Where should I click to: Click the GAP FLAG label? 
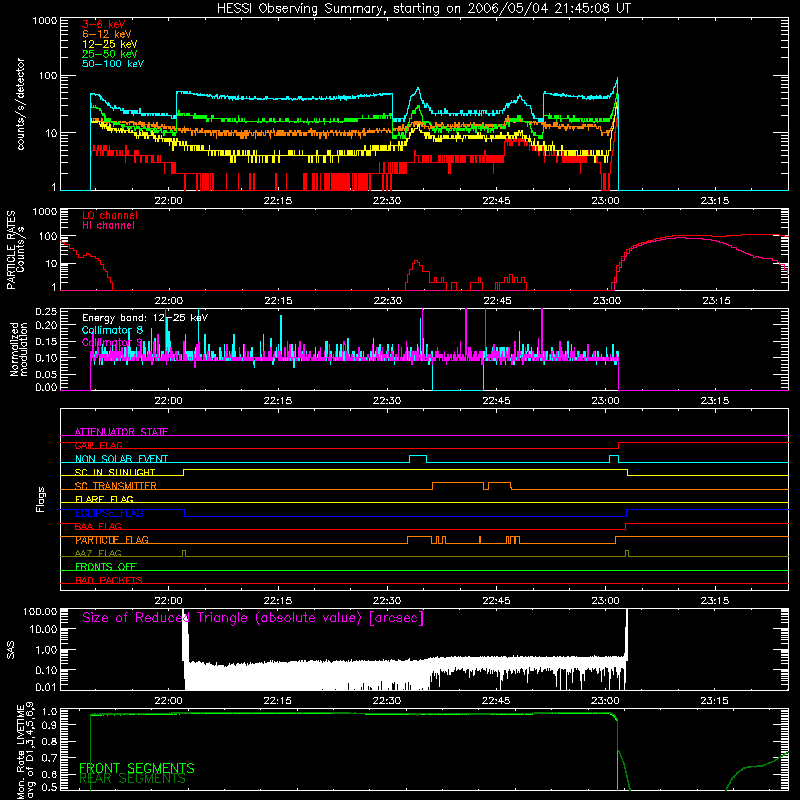[98, 445]
